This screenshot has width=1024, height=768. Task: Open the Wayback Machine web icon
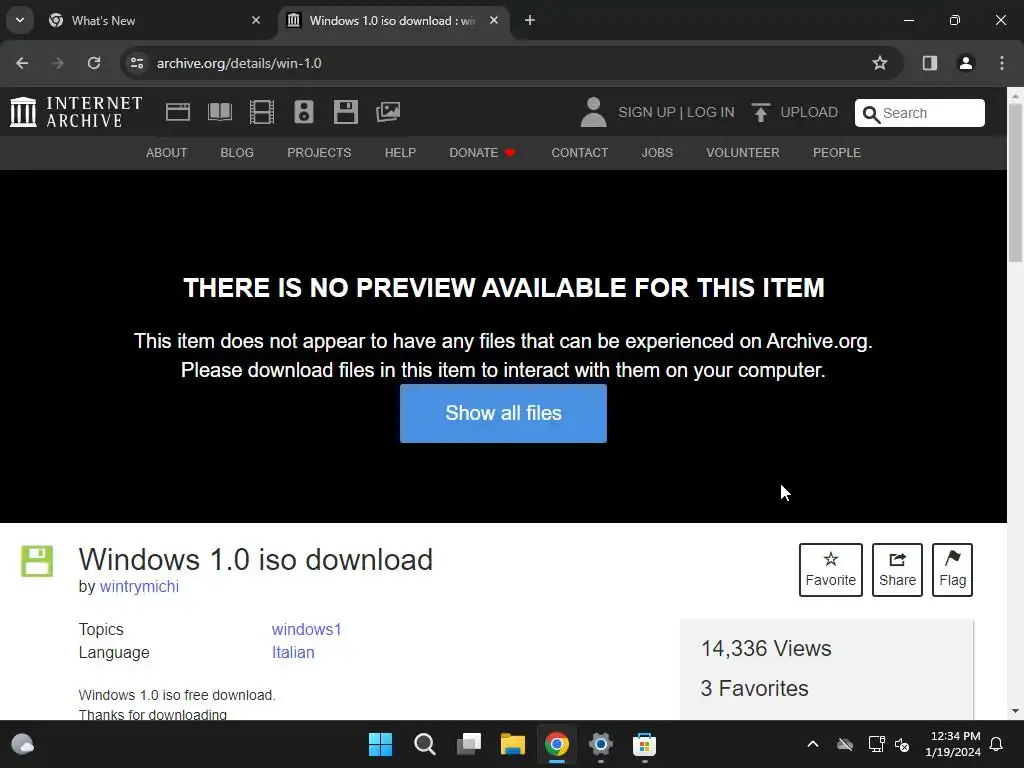(x=178, y=112)
